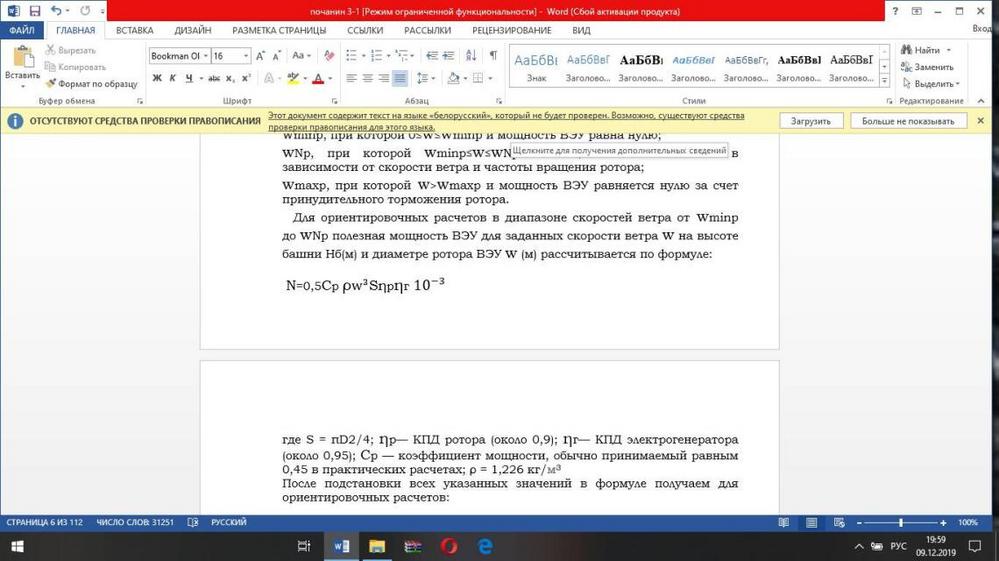Screen dimensions: 999x561
Task: Click the Increase Font Size icon
Action: (x=261, y=56)
